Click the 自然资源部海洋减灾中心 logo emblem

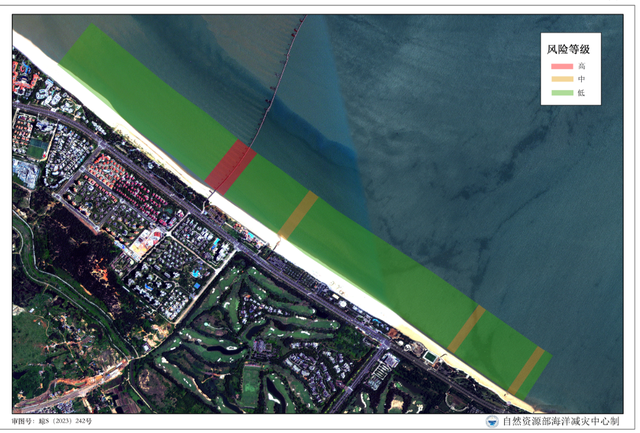[492, 422]
